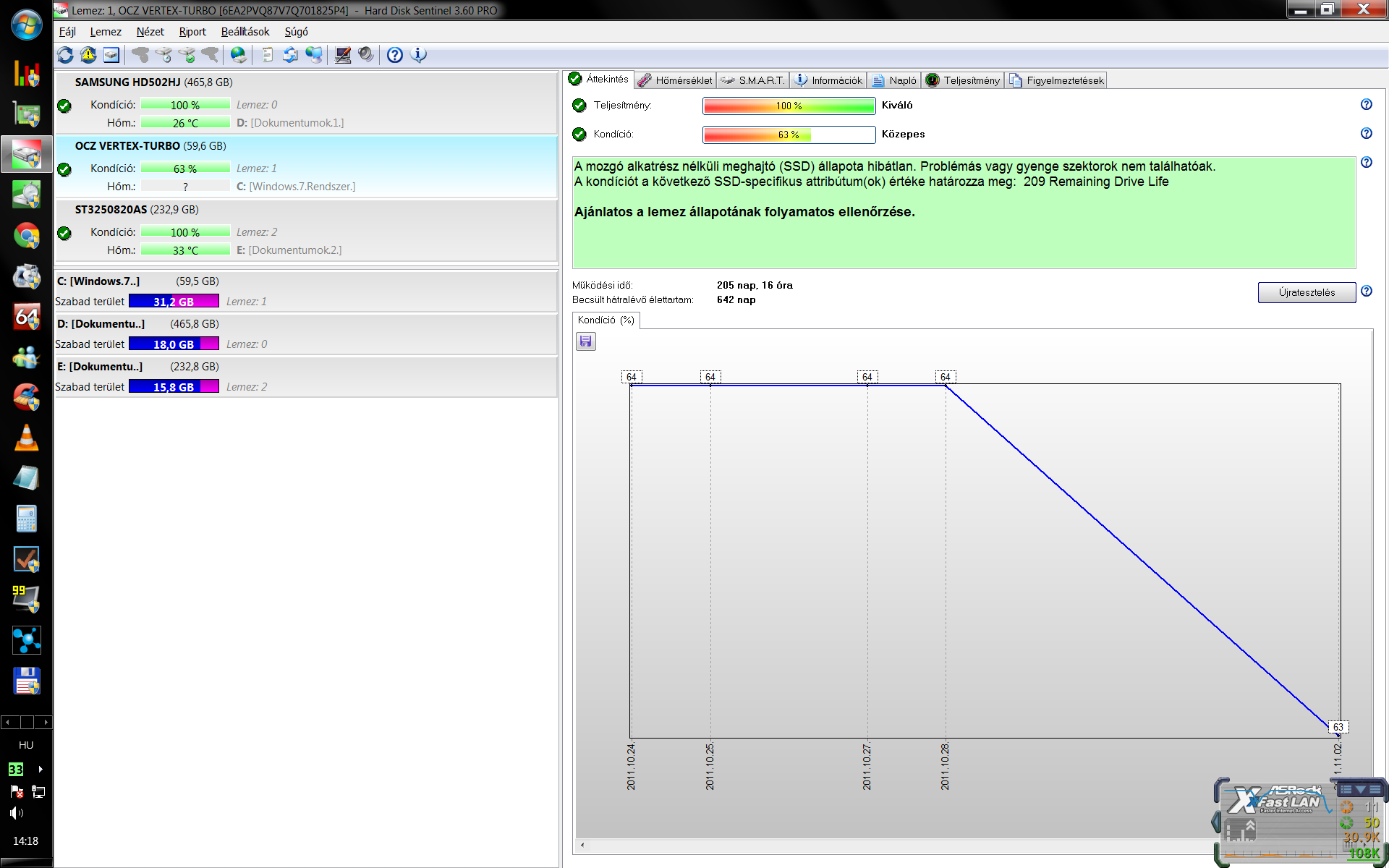Switch to the Hőmérséklet tab
Viewport: 1389px width, 868px height.
coord(676,80)
